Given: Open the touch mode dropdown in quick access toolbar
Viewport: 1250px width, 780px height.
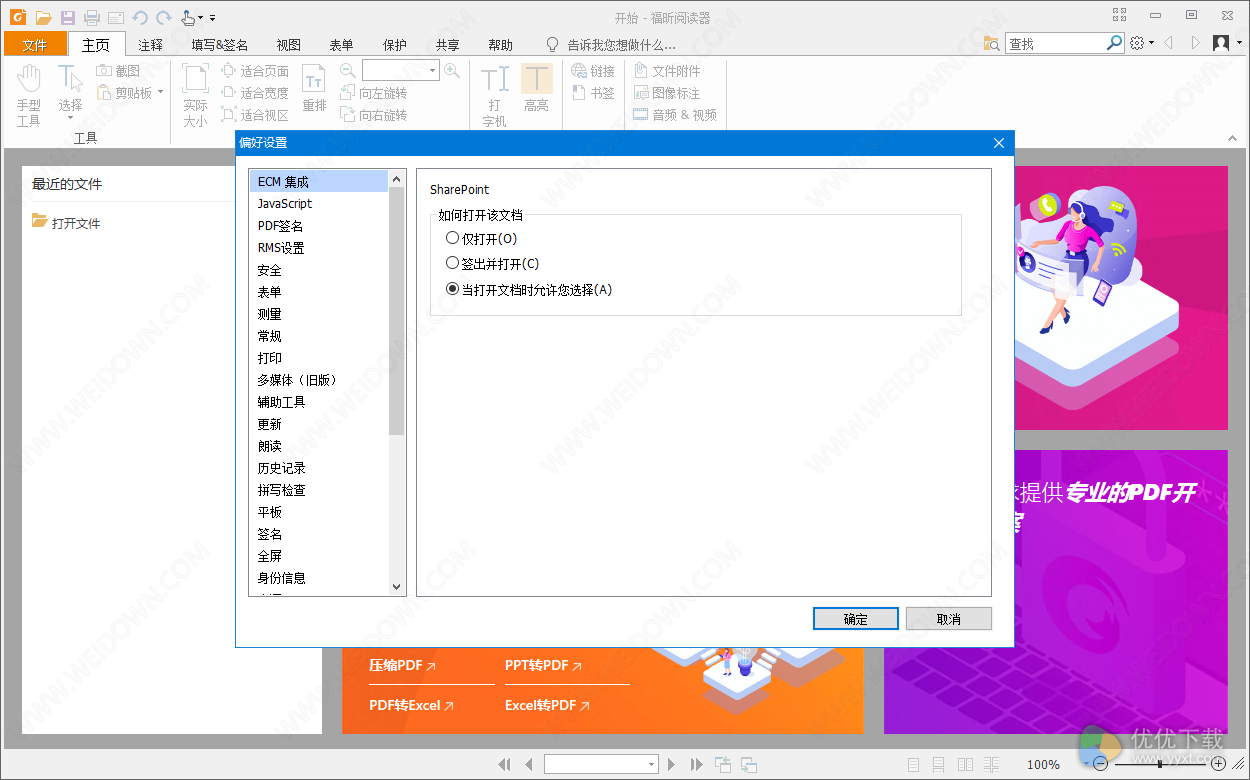Looking at the screenshot, I should pyautogui.click(x=200, y=18).
